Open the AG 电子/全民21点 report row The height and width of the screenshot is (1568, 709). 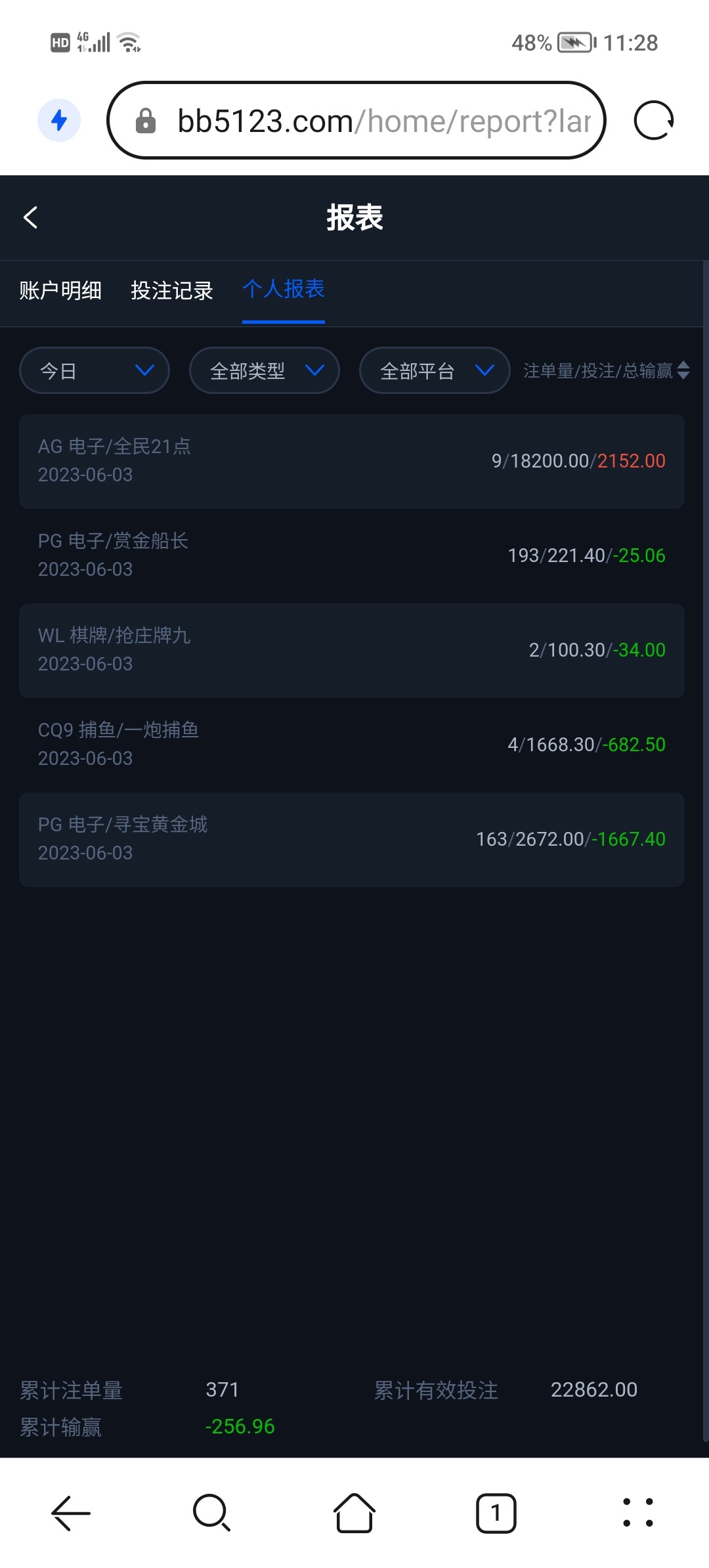(x=352, y=461)
